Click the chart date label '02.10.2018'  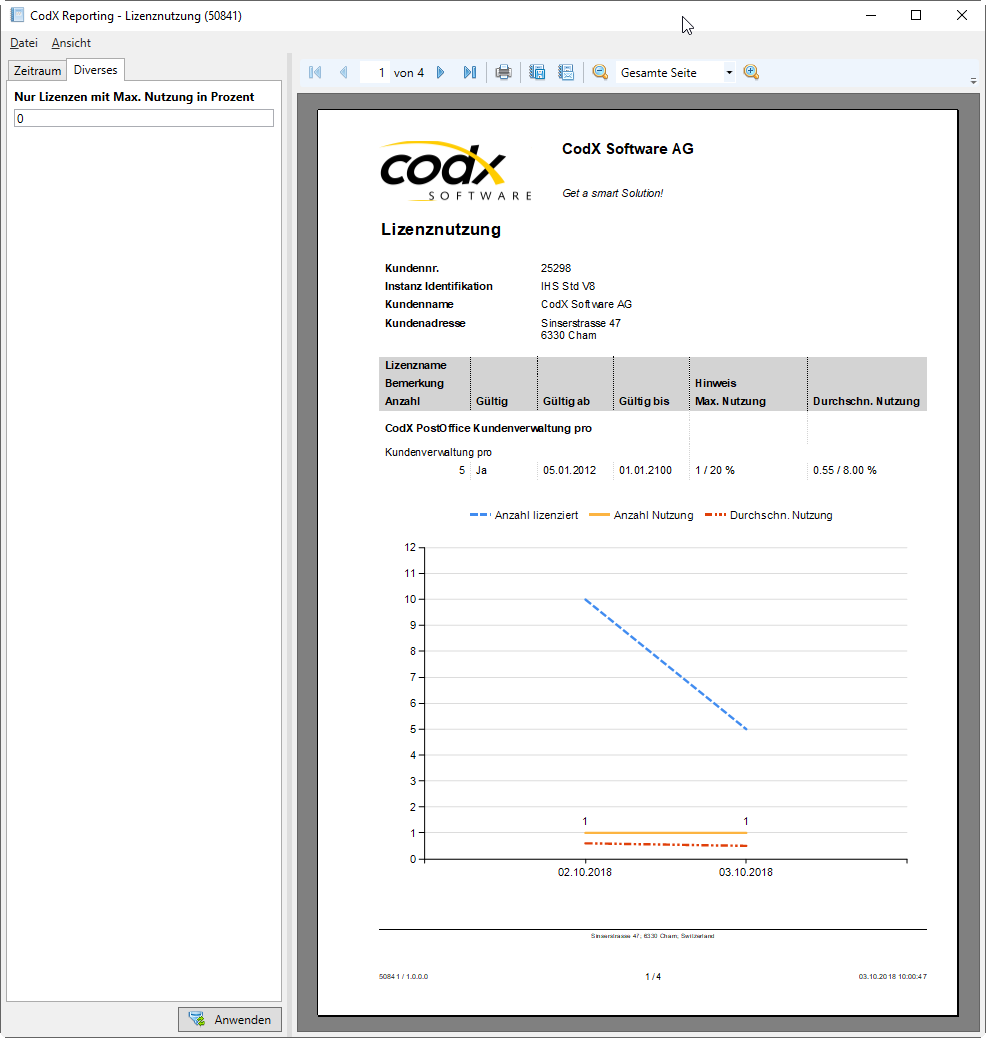(x=585, y=872)
